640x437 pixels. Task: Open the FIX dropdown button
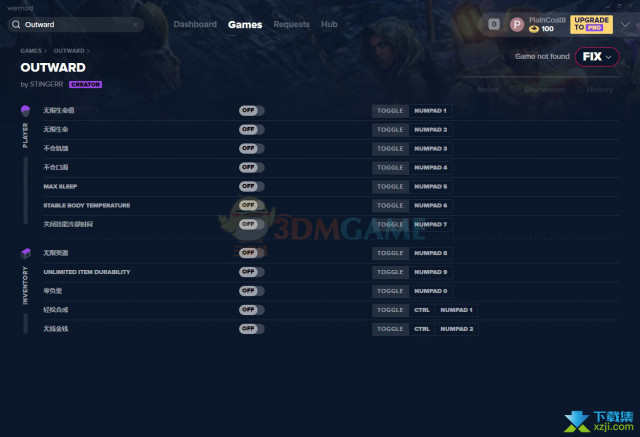(597, 57)
